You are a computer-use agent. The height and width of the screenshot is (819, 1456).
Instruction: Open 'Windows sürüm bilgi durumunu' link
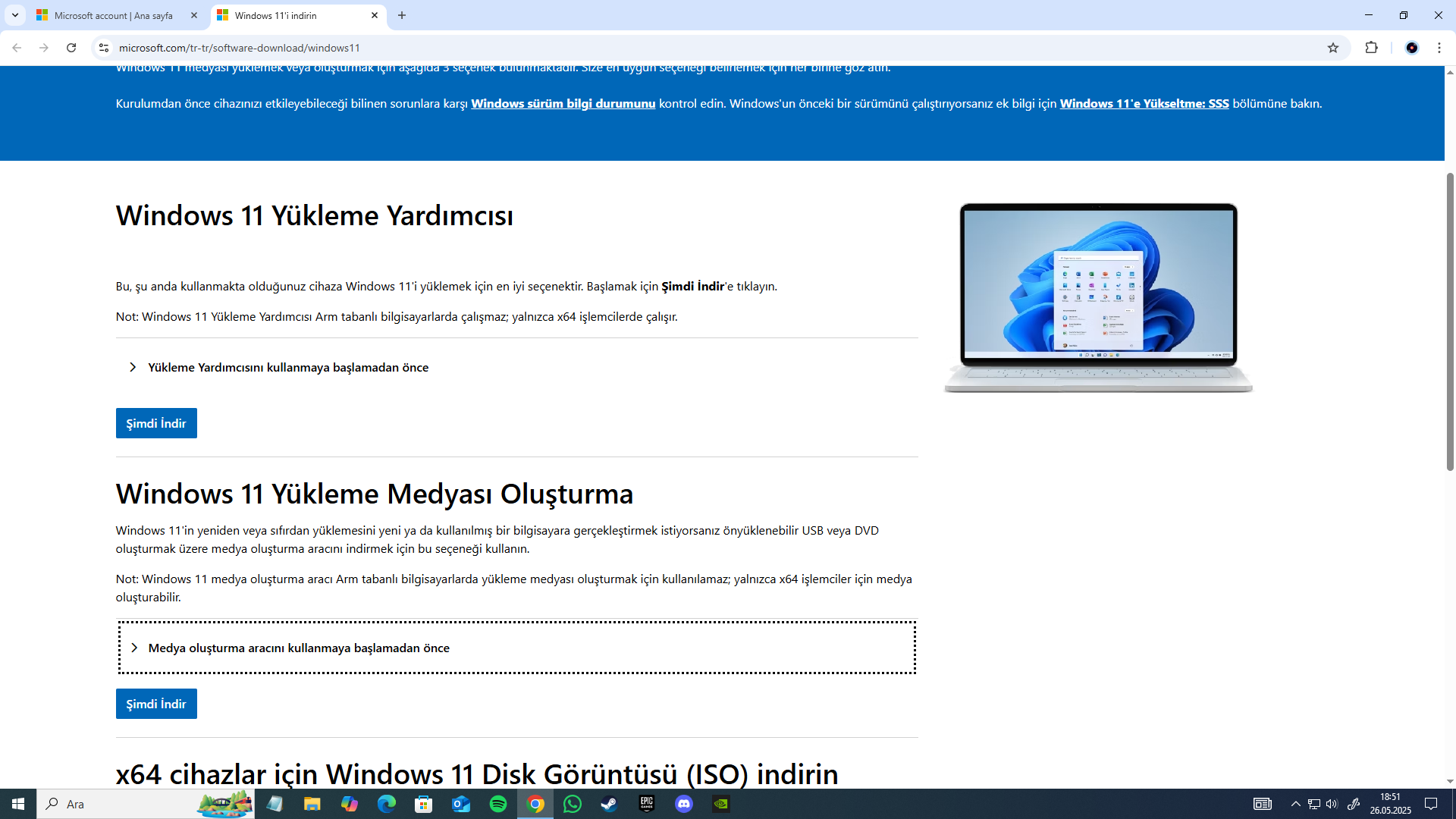(563, 104)
